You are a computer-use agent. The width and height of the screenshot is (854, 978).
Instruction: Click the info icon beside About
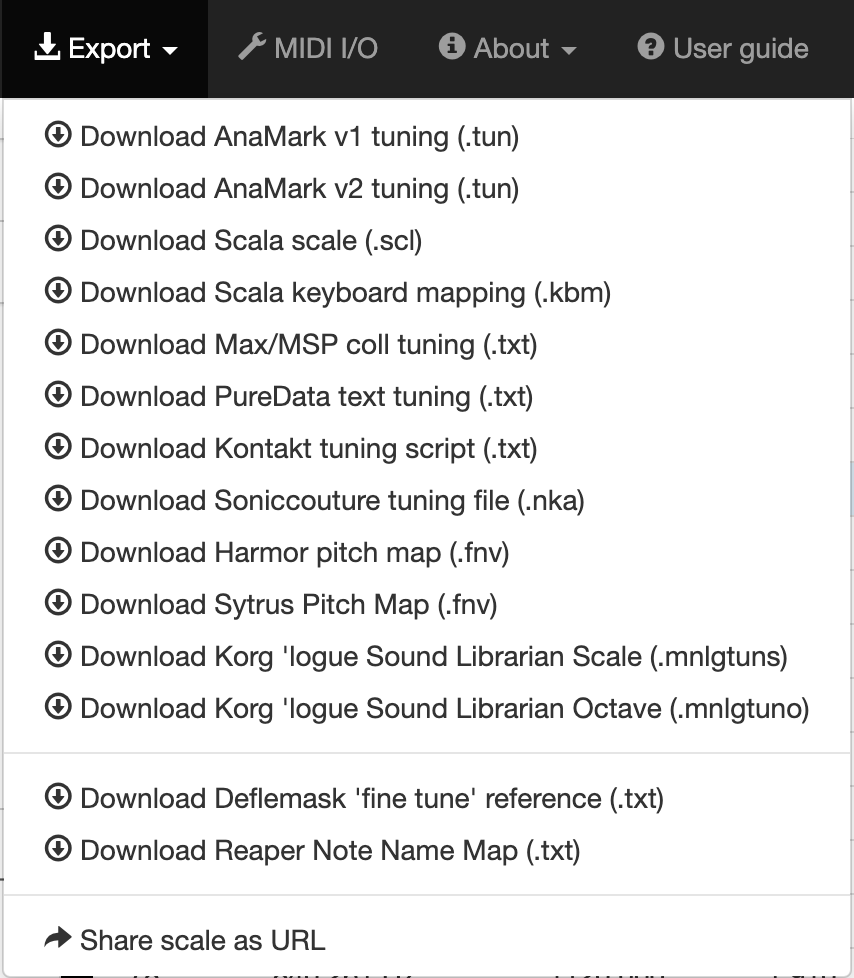[452, 47]
